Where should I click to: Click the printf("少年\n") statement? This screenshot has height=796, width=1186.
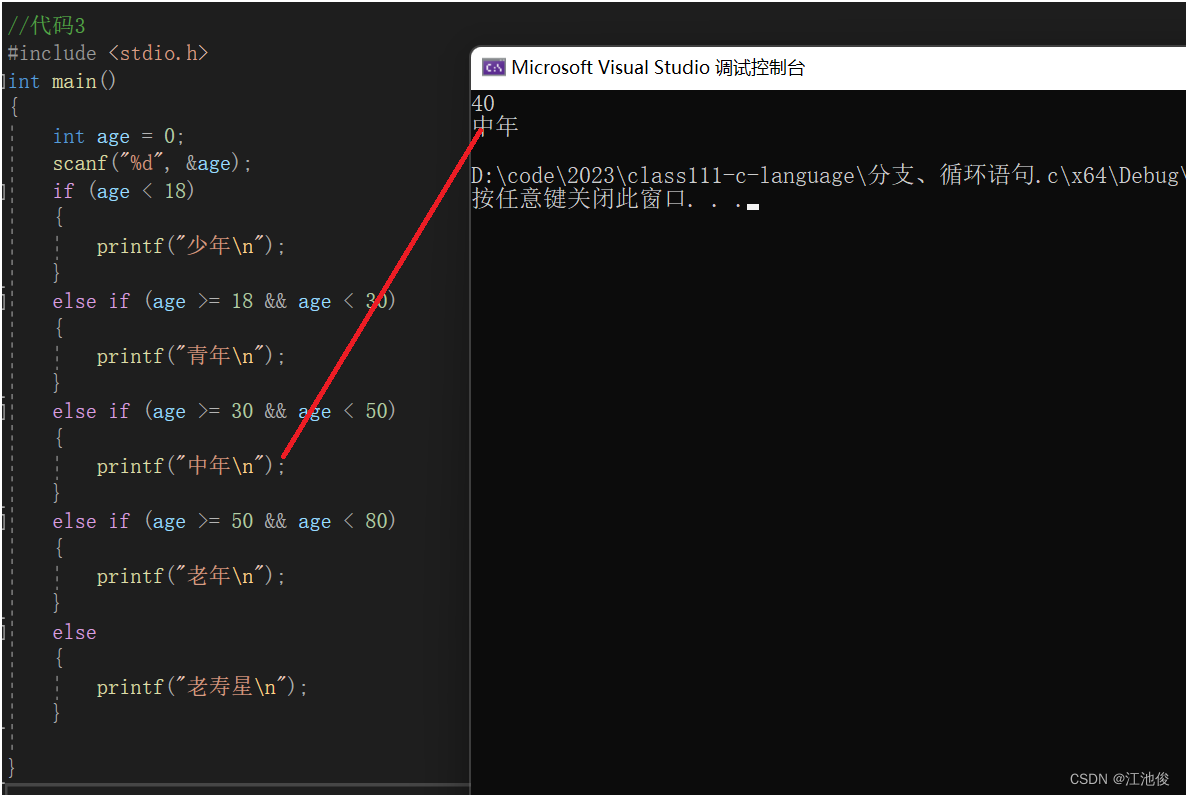click(191, 246)
